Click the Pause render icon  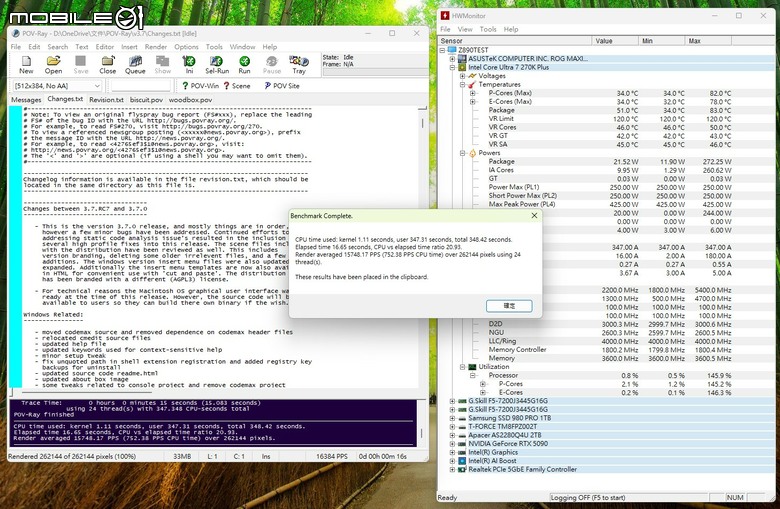[x=272, y=65]
